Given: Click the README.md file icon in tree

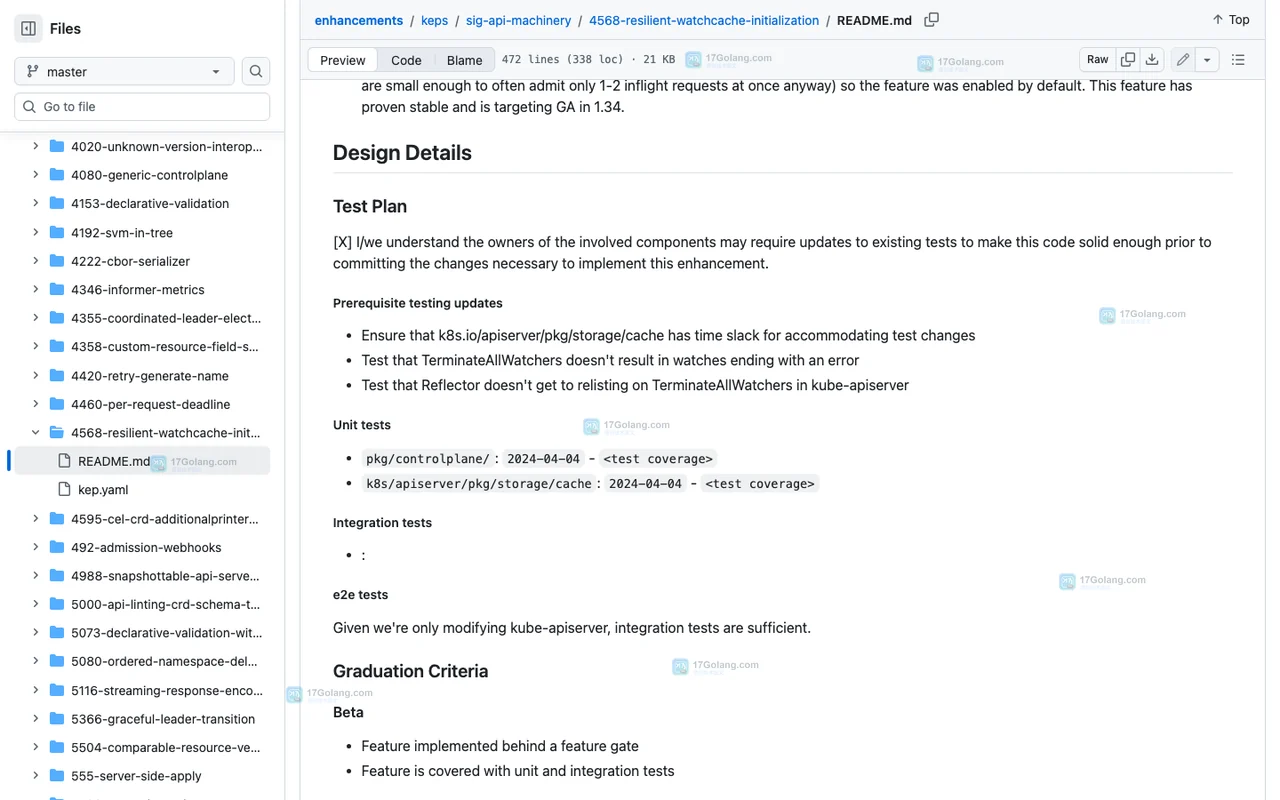Looking at the screenshot, I should (x=65, y=461).
